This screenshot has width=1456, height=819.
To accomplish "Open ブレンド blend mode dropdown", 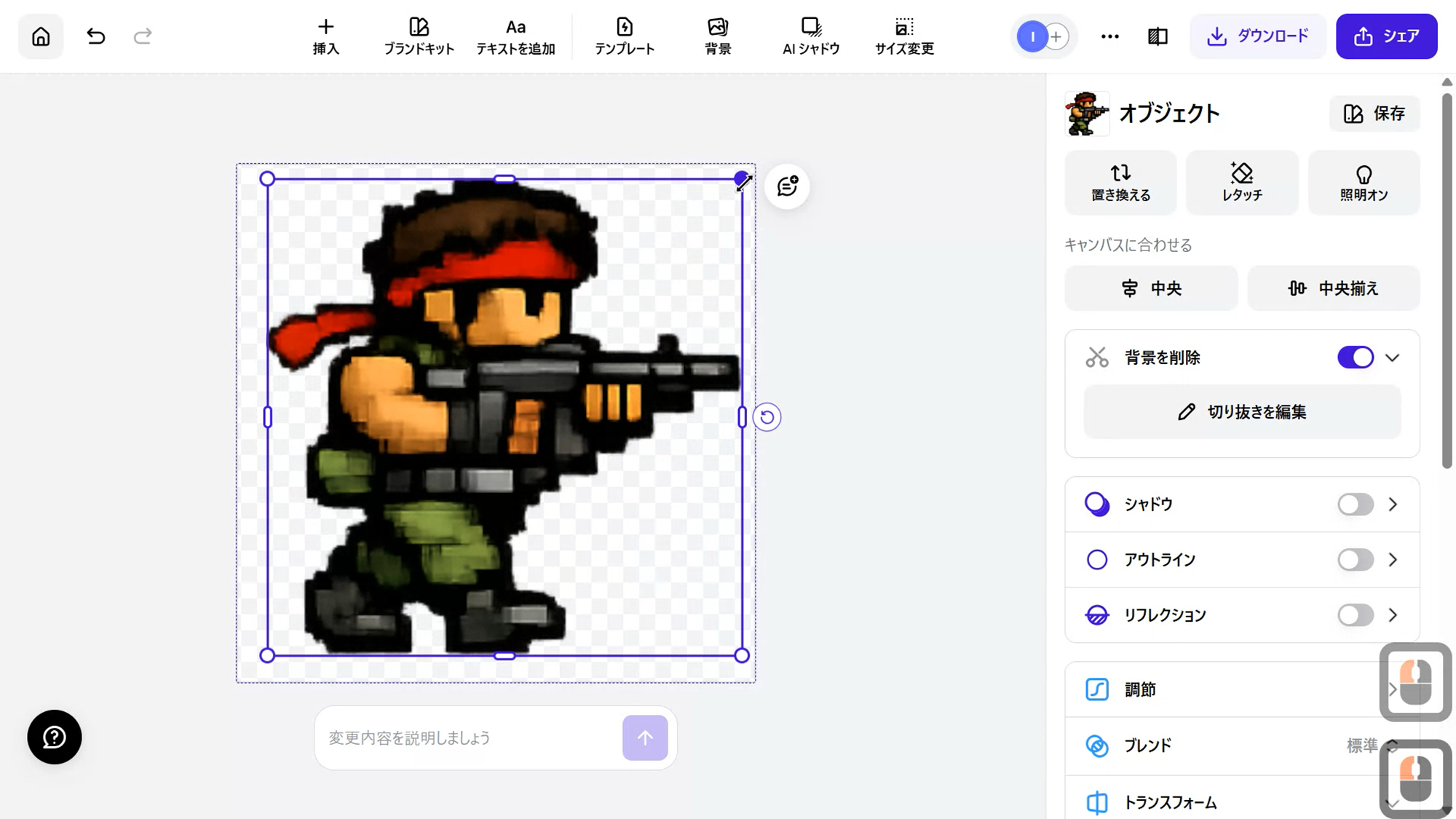I will coord(1242,745).
